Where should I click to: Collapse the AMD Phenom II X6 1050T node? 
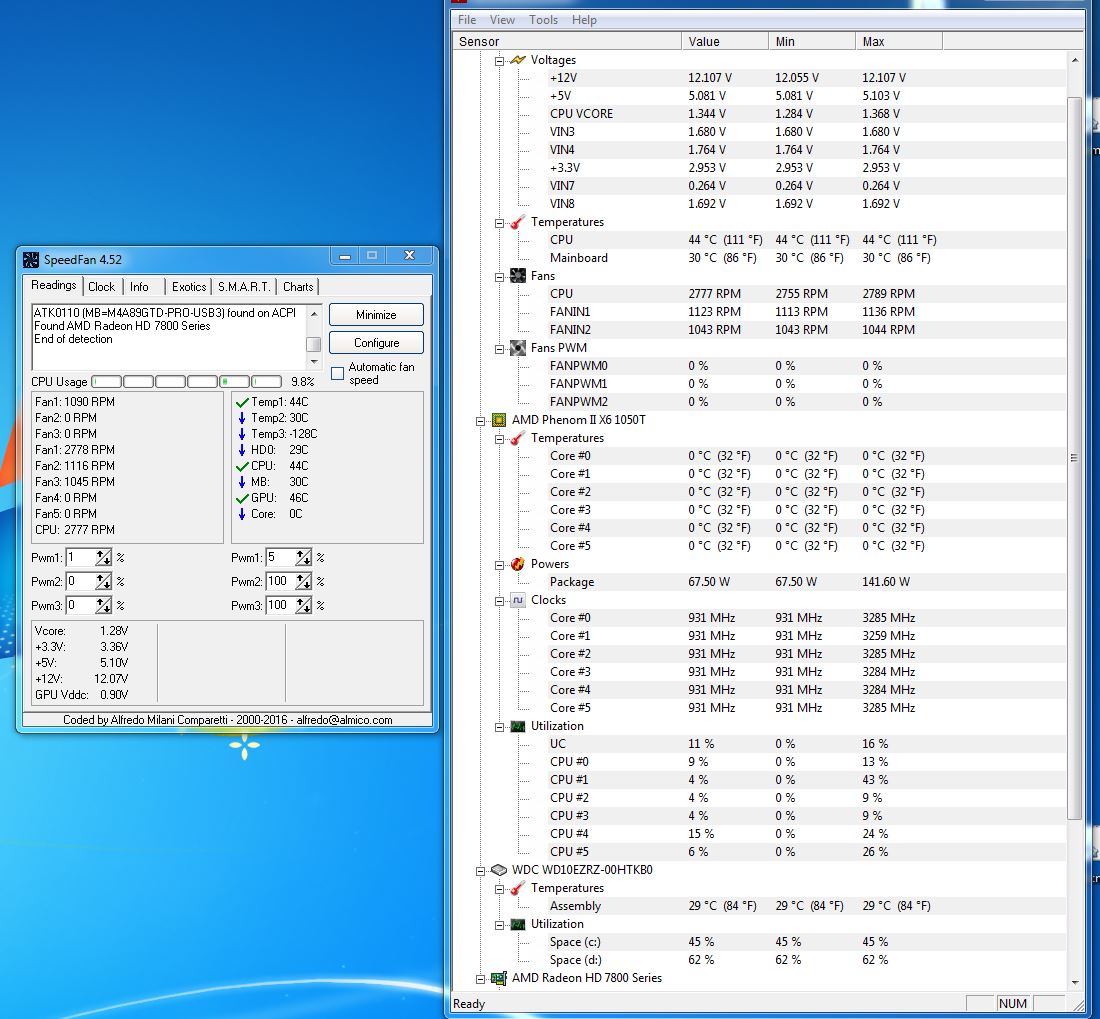481,421
